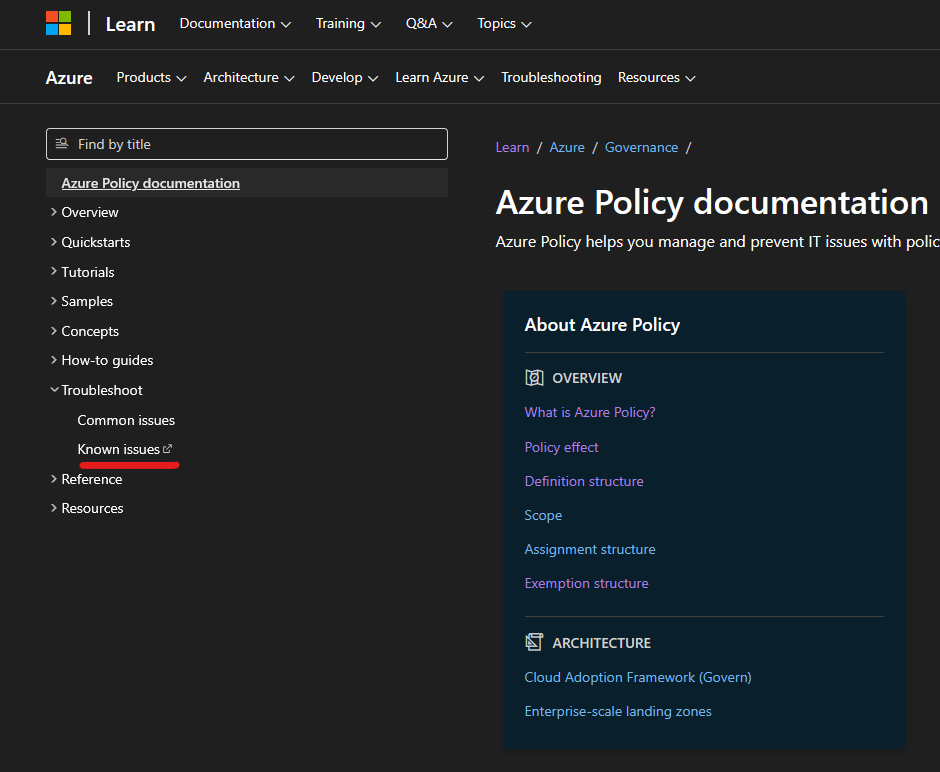
Task: Open the Troubleshooting menu item
Action: [x=551, y=77]
